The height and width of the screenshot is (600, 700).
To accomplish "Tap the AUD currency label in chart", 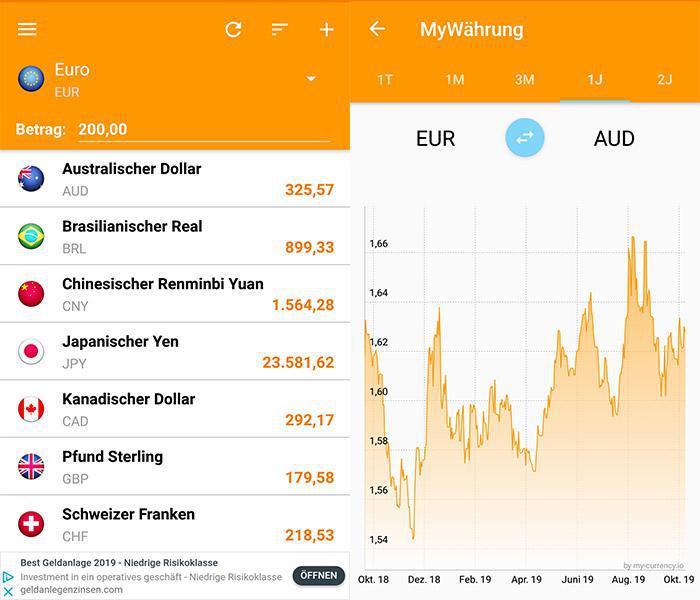I will tap(614, 138).
